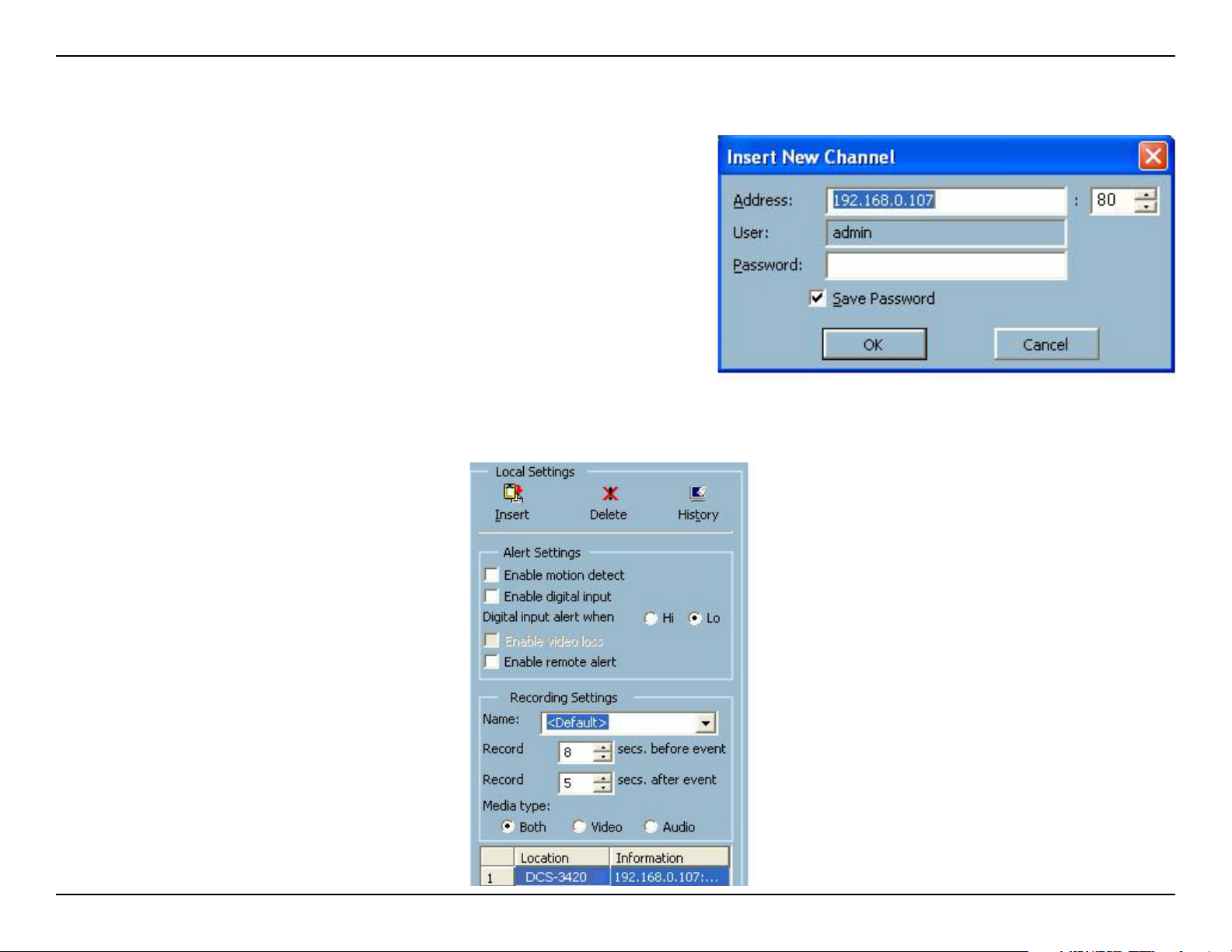Select the Lo digital input radio button
Viewport: 1232px width, 952px height.
pos(696,619)
